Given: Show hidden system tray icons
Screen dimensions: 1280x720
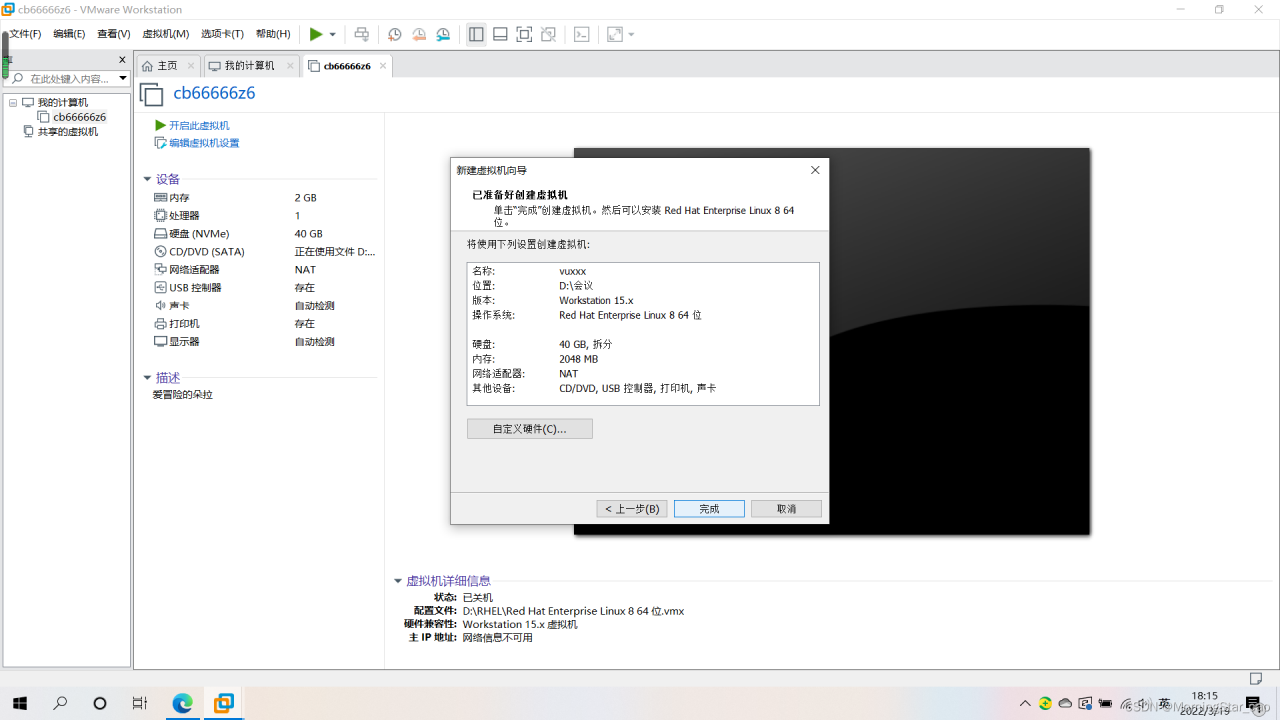Looking at the screenshot, I should 1024,704.
